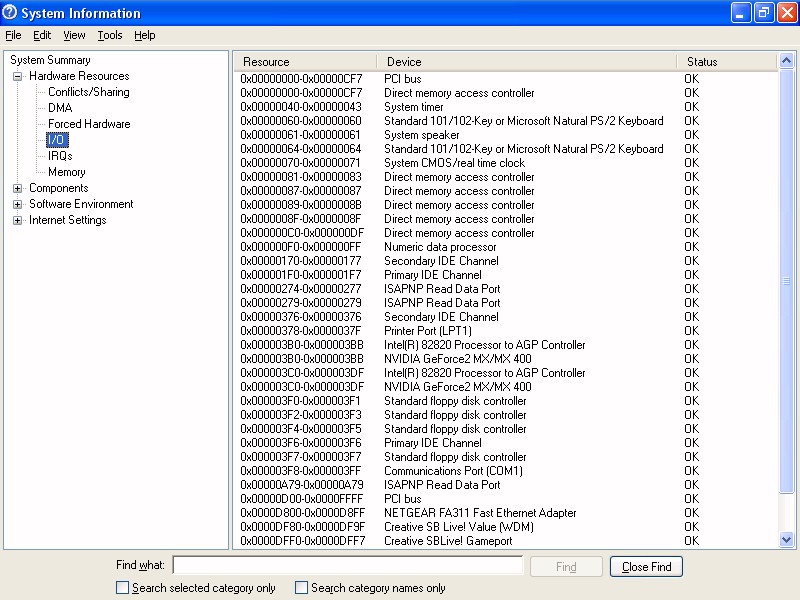The image size is (800, 600).
Task: Select the IRQs category
Action: tap(60, 156)
